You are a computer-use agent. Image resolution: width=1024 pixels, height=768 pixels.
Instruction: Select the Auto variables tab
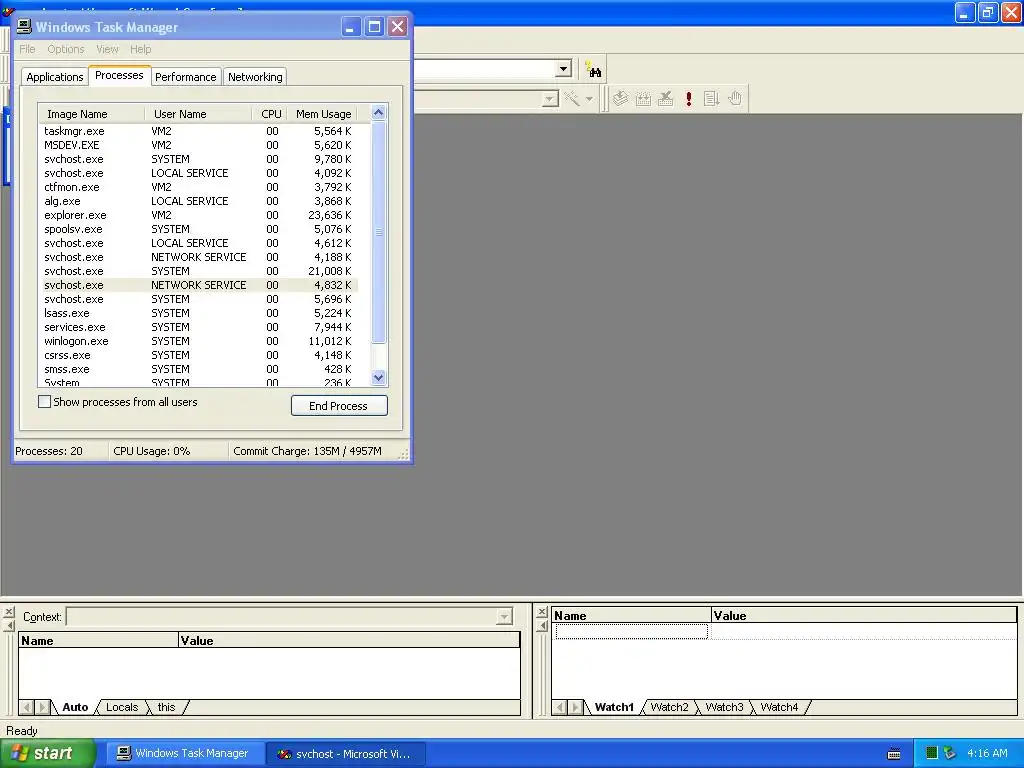75,707
